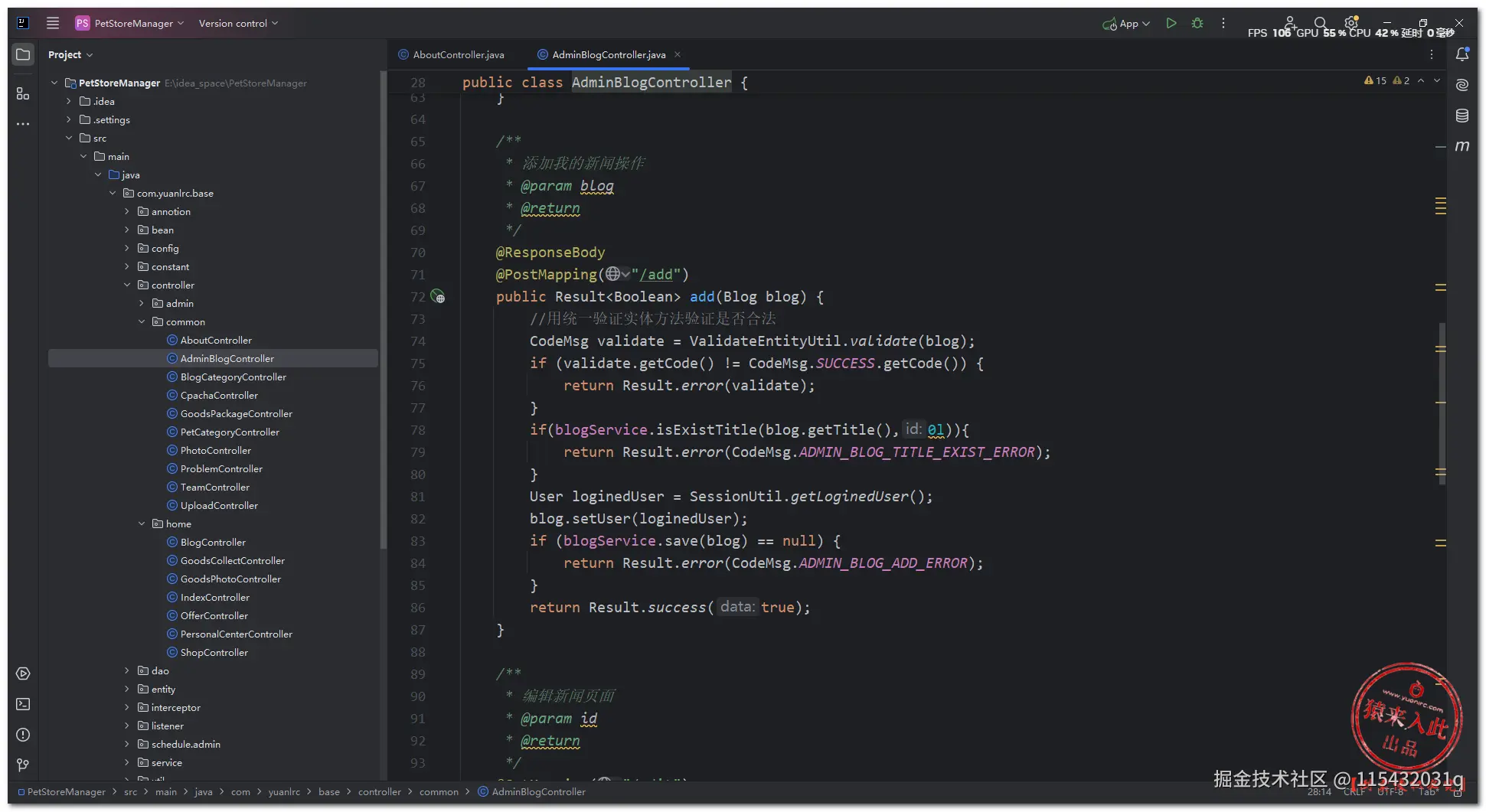Open the PetStoreManager project dropdown
The image size is (1486, 812).
[129, 23]
